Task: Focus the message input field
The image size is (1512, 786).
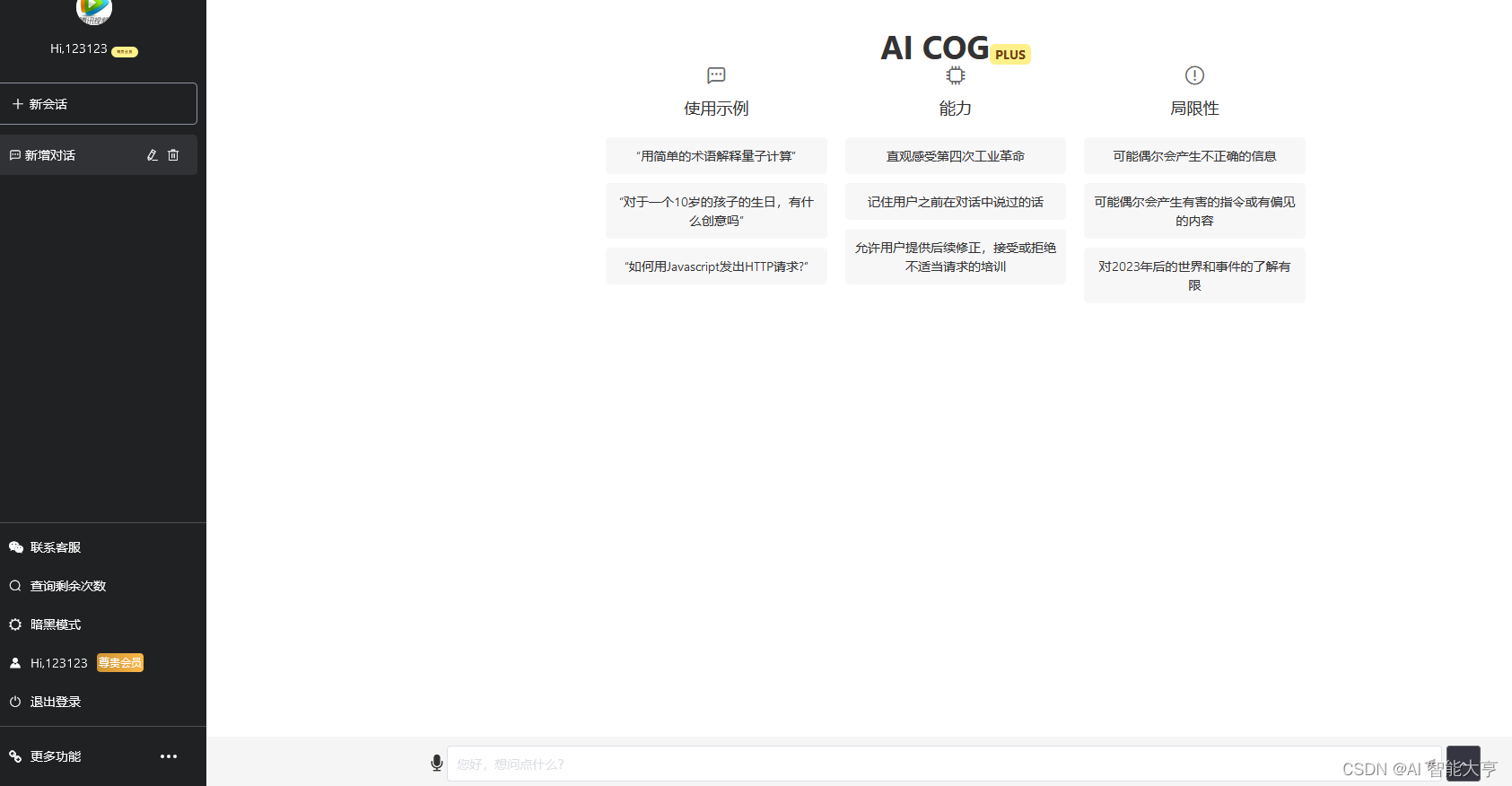Action: pos(944,764)
